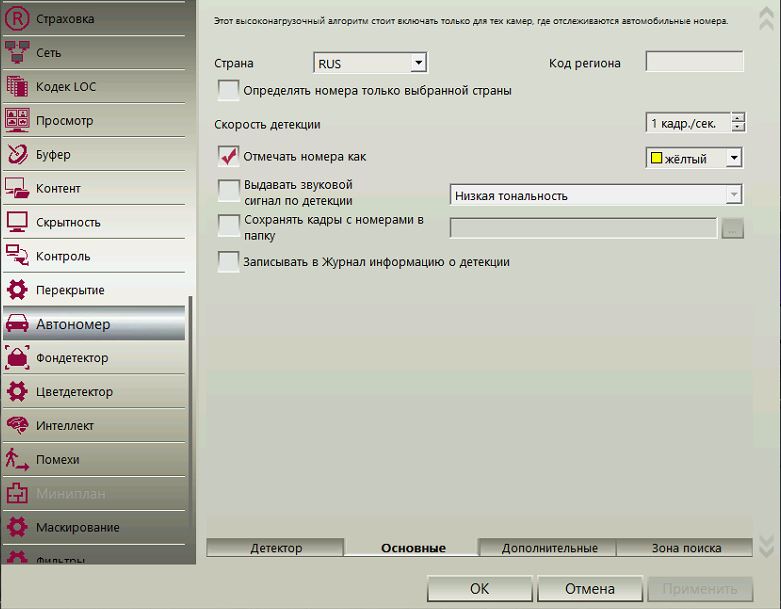Switch to the Детектор tab
The image size is (781, 609).
click(275, 548)
